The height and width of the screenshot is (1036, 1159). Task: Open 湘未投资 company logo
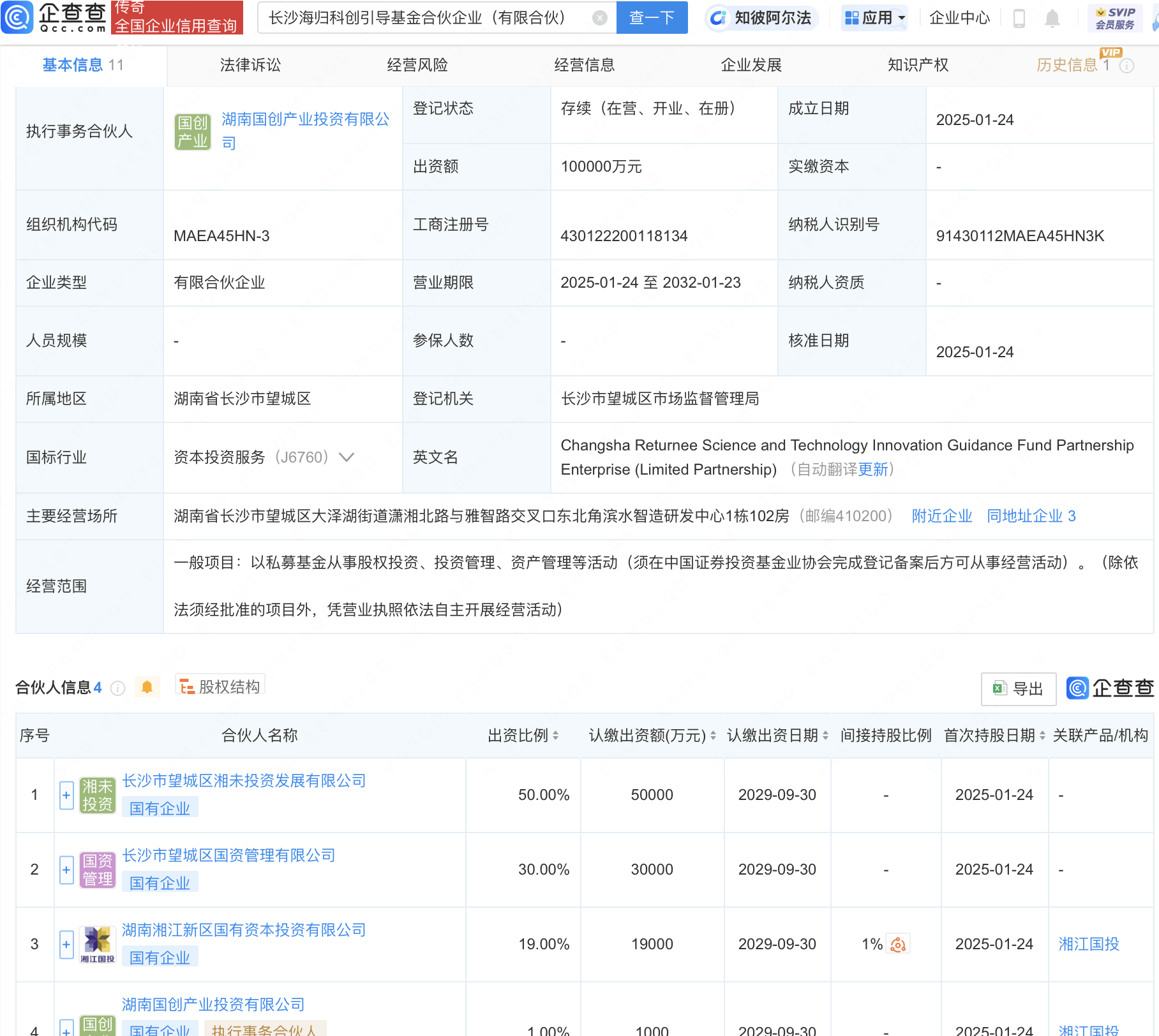97,795
